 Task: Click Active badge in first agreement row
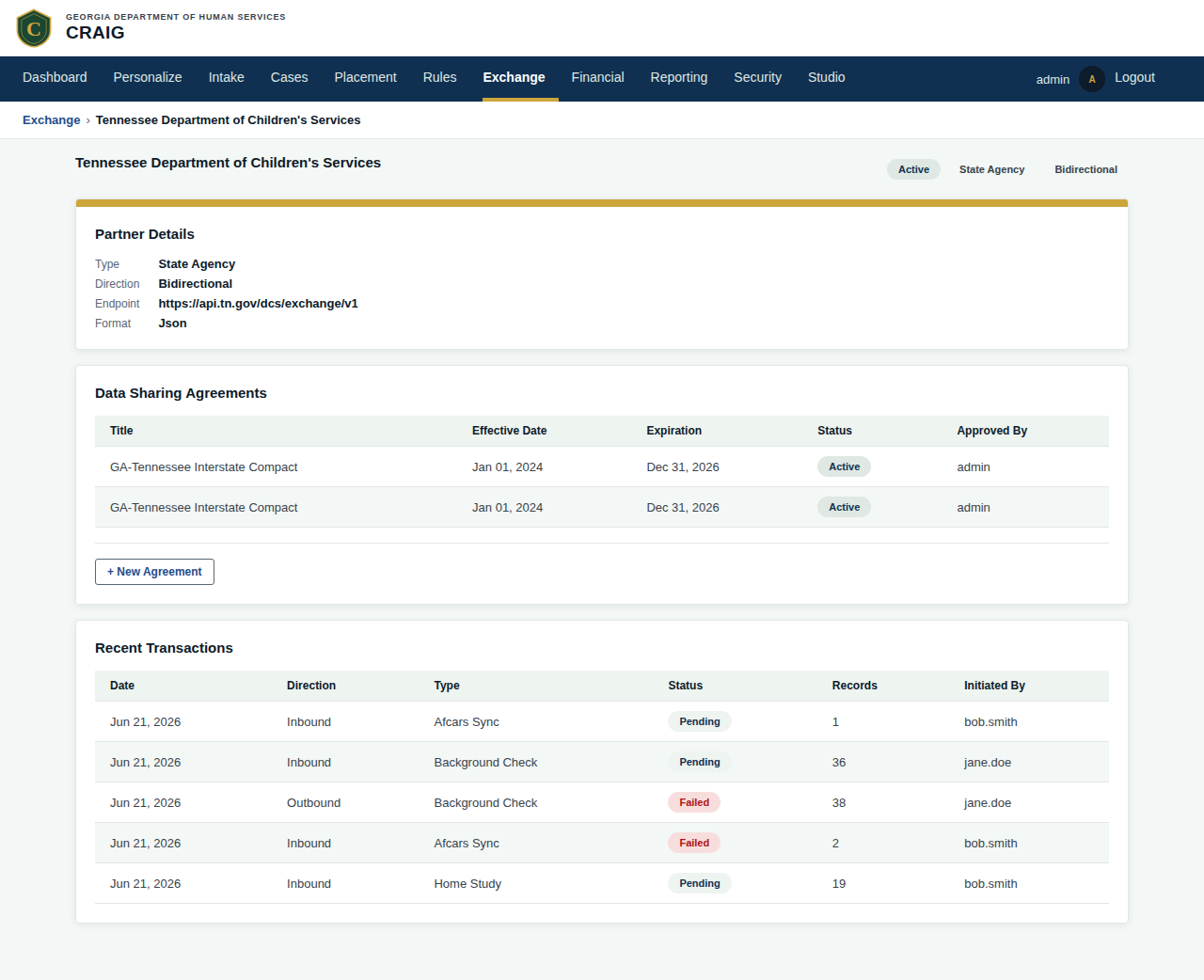click(x=845, y=466)
